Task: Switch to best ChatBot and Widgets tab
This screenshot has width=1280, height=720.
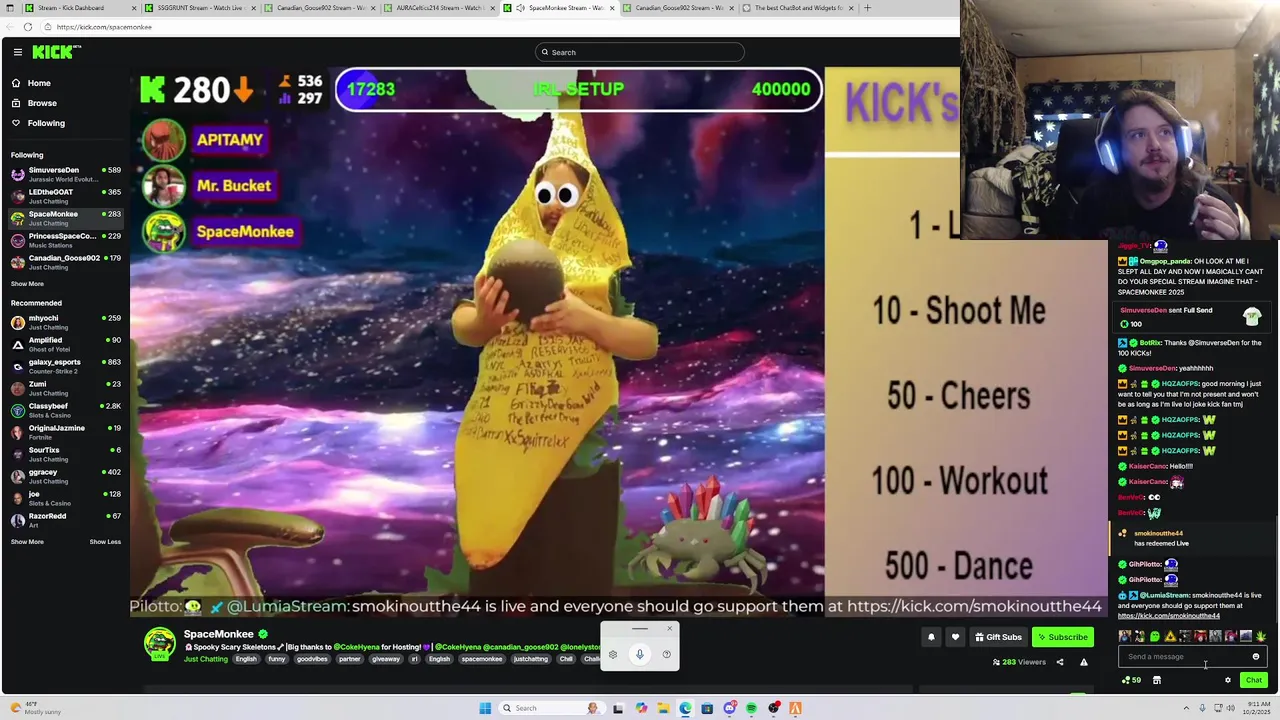Action: pos(797,8)
